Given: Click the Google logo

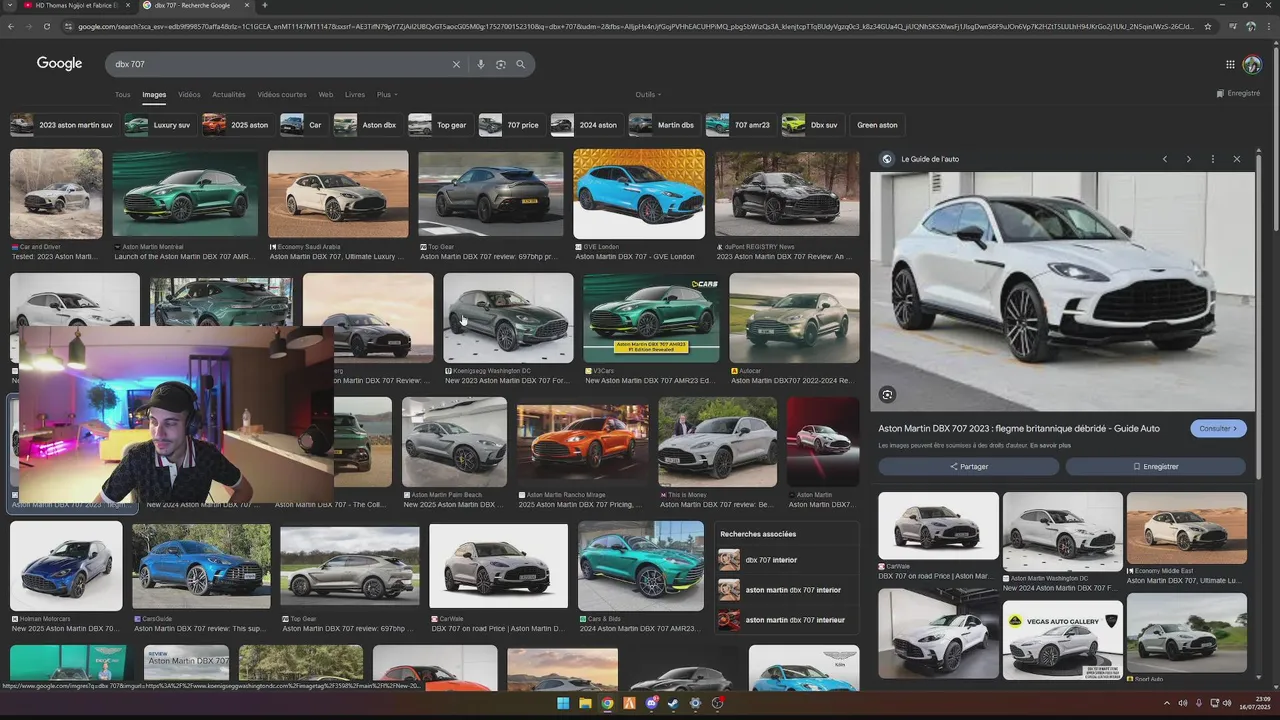Looking at the screenshot, I should 60,63.
